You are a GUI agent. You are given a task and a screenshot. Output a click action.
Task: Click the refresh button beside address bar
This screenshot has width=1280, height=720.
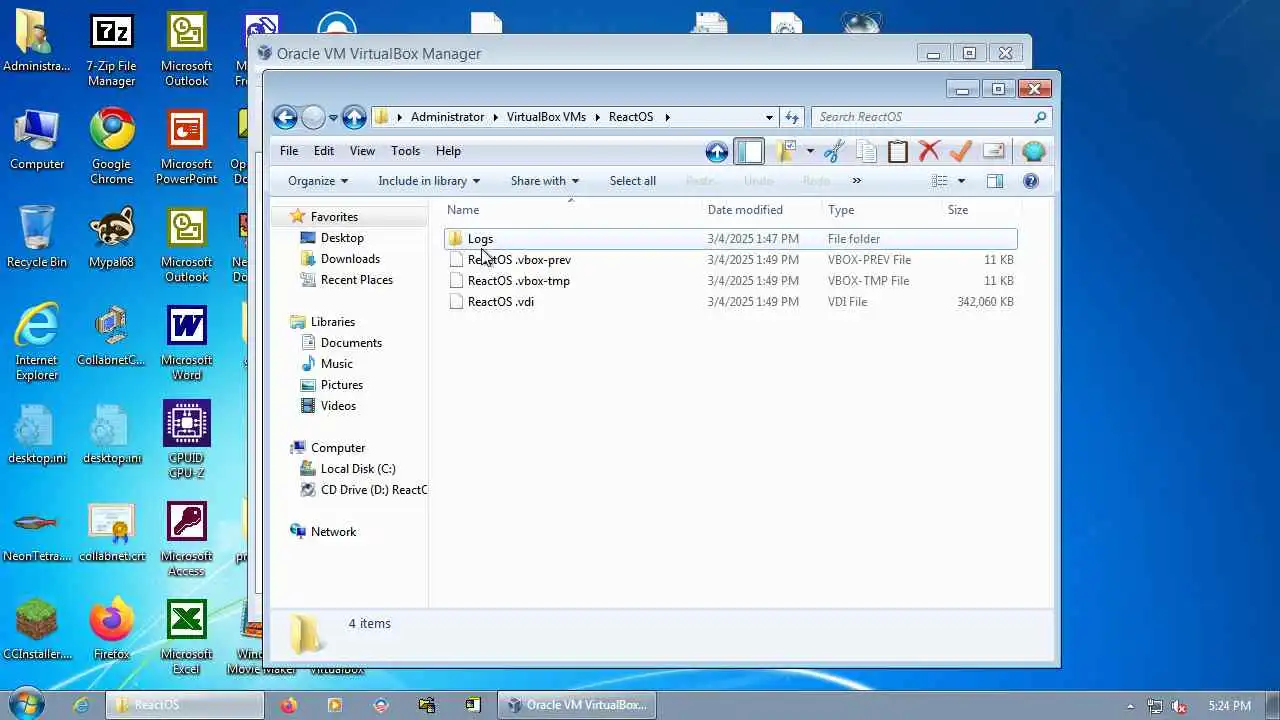792,117
